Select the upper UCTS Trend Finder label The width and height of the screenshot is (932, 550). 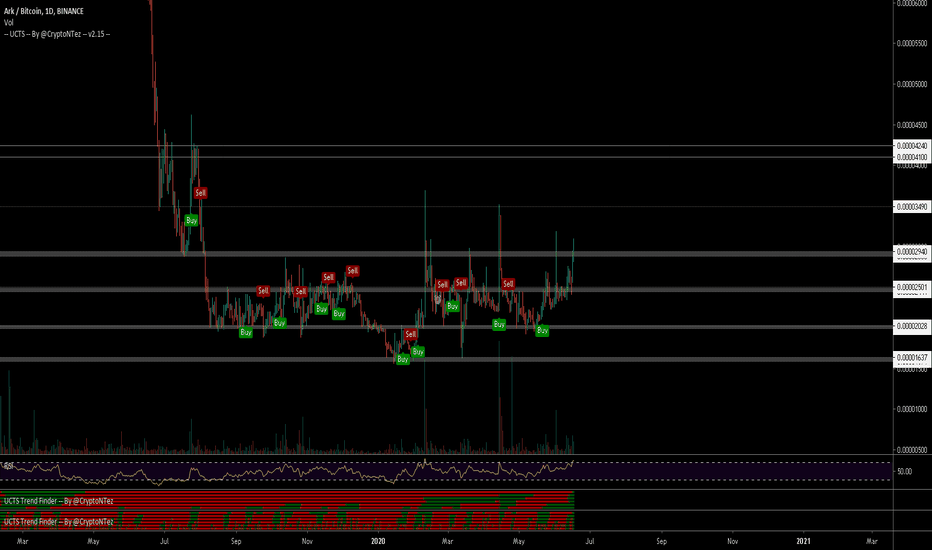coord(58,501)
